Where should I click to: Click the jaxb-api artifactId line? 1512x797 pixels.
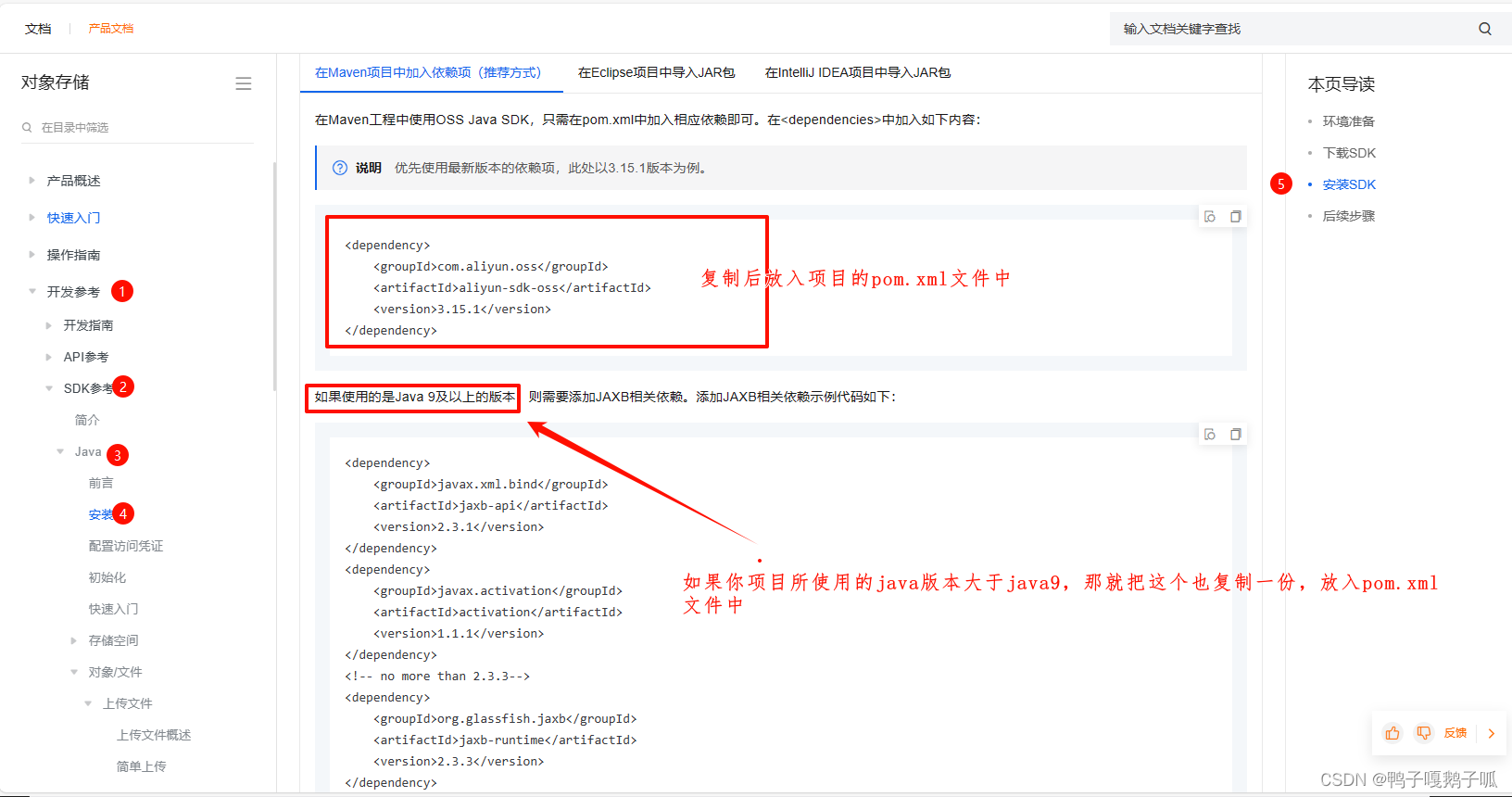491,506
